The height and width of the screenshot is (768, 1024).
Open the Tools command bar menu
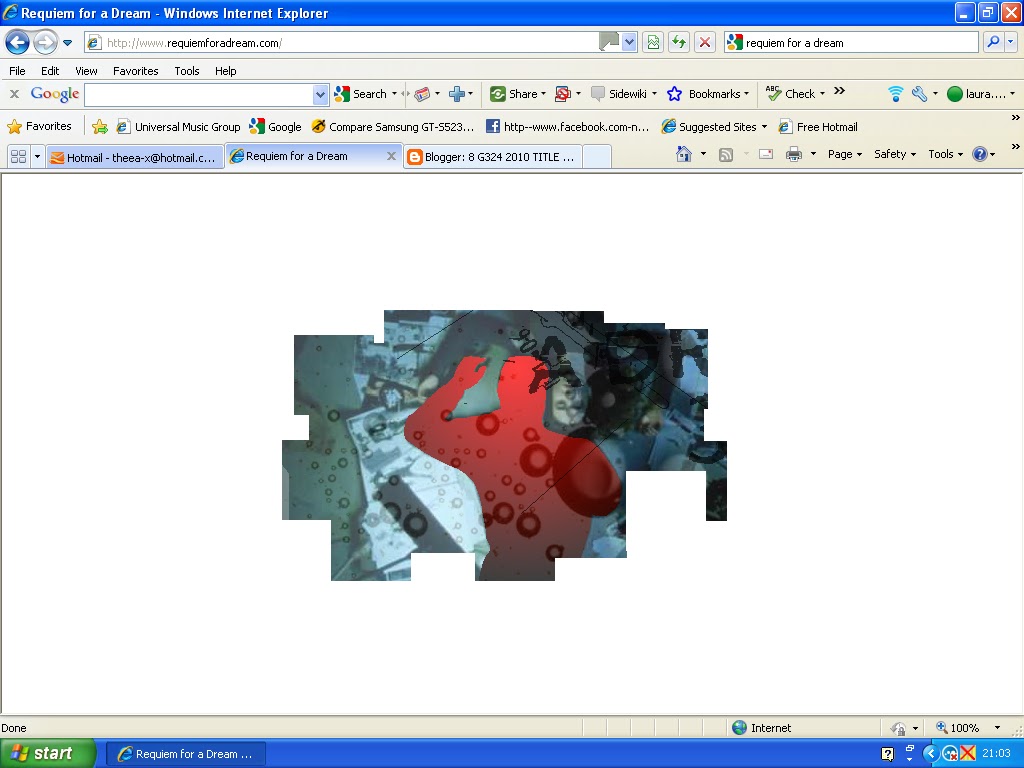945,154
